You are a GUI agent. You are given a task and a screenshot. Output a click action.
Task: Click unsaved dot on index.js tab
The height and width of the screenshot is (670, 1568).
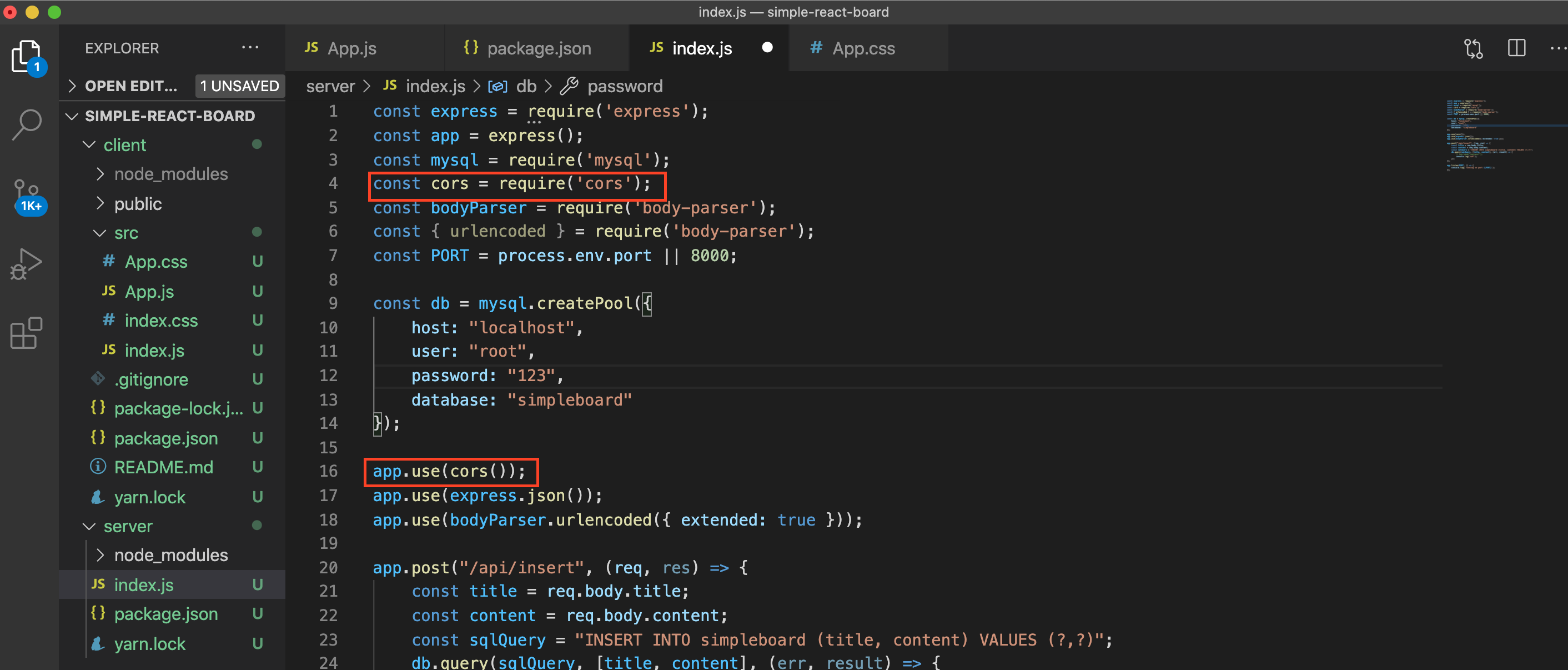pos(767,48)
